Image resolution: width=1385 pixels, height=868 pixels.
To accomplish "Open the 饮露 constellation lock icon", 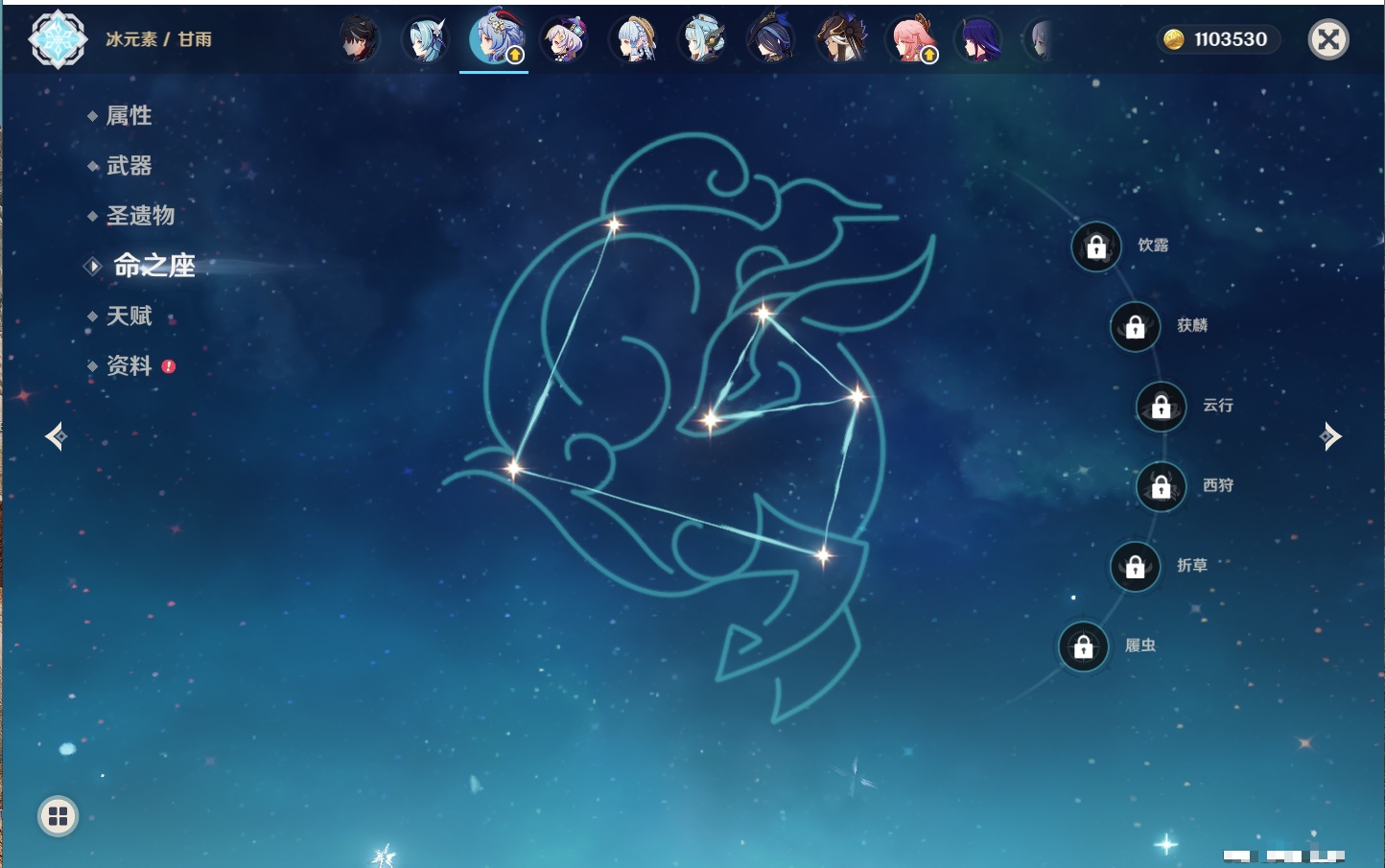I will 1096,246.
